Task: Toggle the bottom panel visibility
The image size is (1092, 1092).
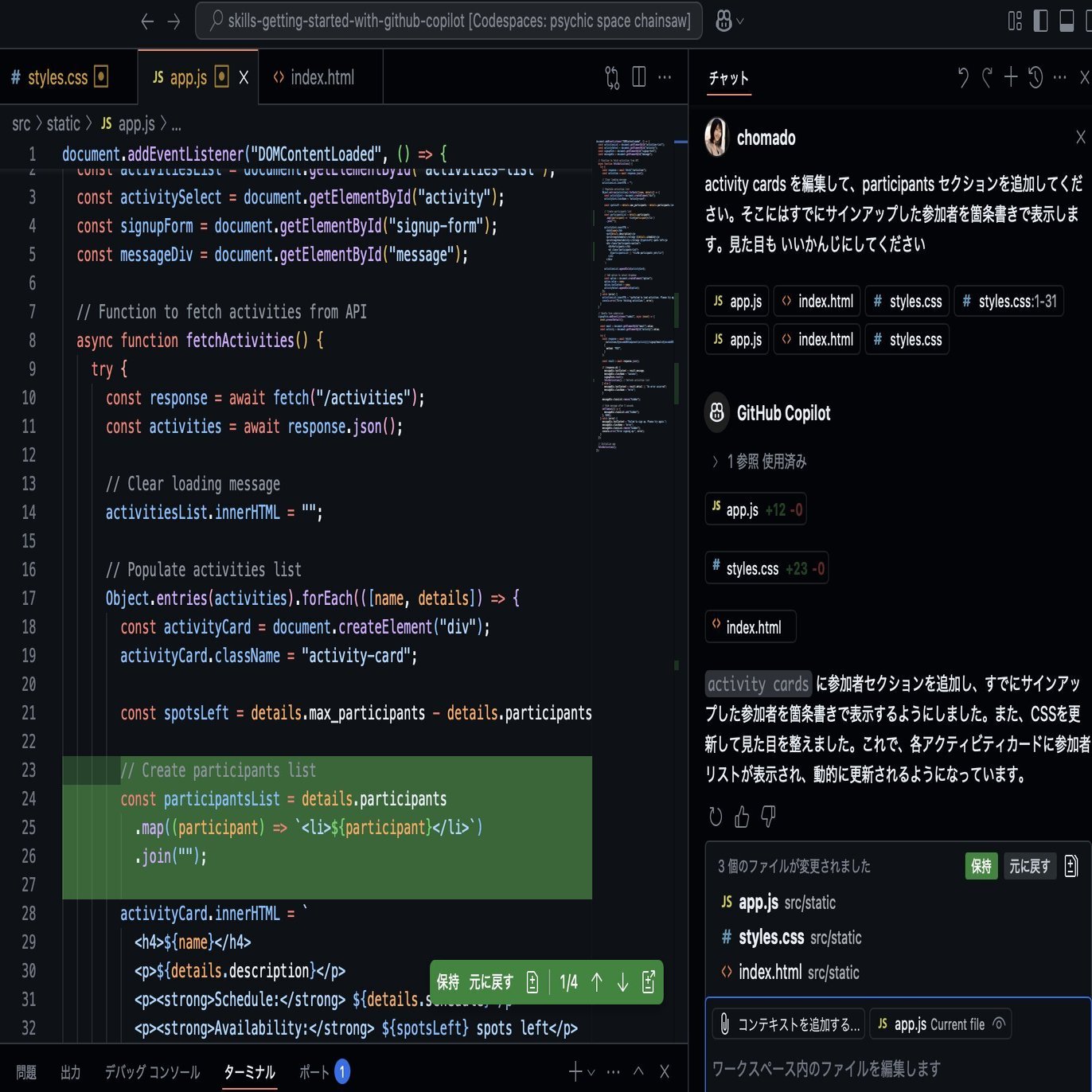Action: click(x=1067, y=21)
